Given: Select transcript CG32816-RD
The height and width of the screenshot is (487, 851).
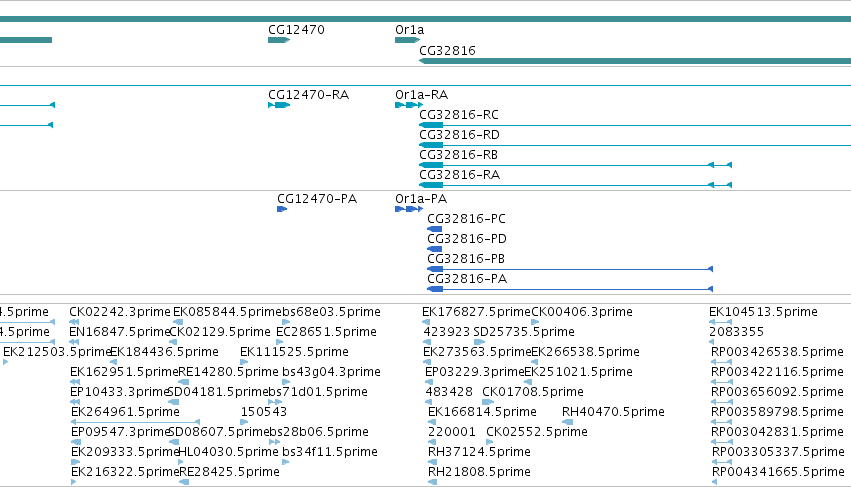Looking at the screenshot, I should coord(459,135).
